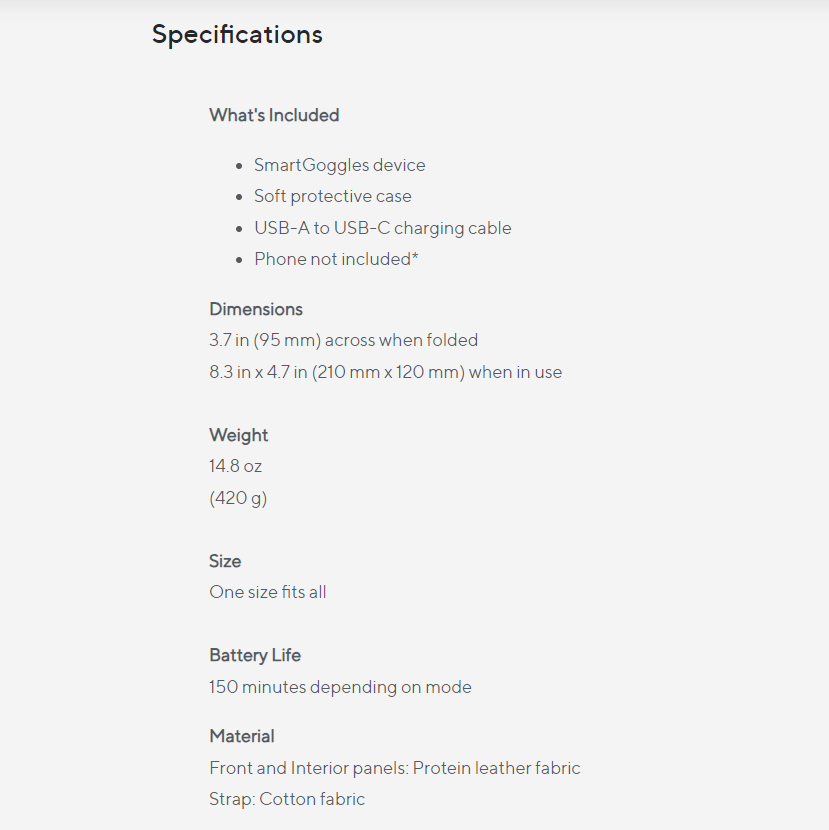Viewport: 829px width, 830px height.
Task: Click the Dimensions section heading
Action: 256,309
